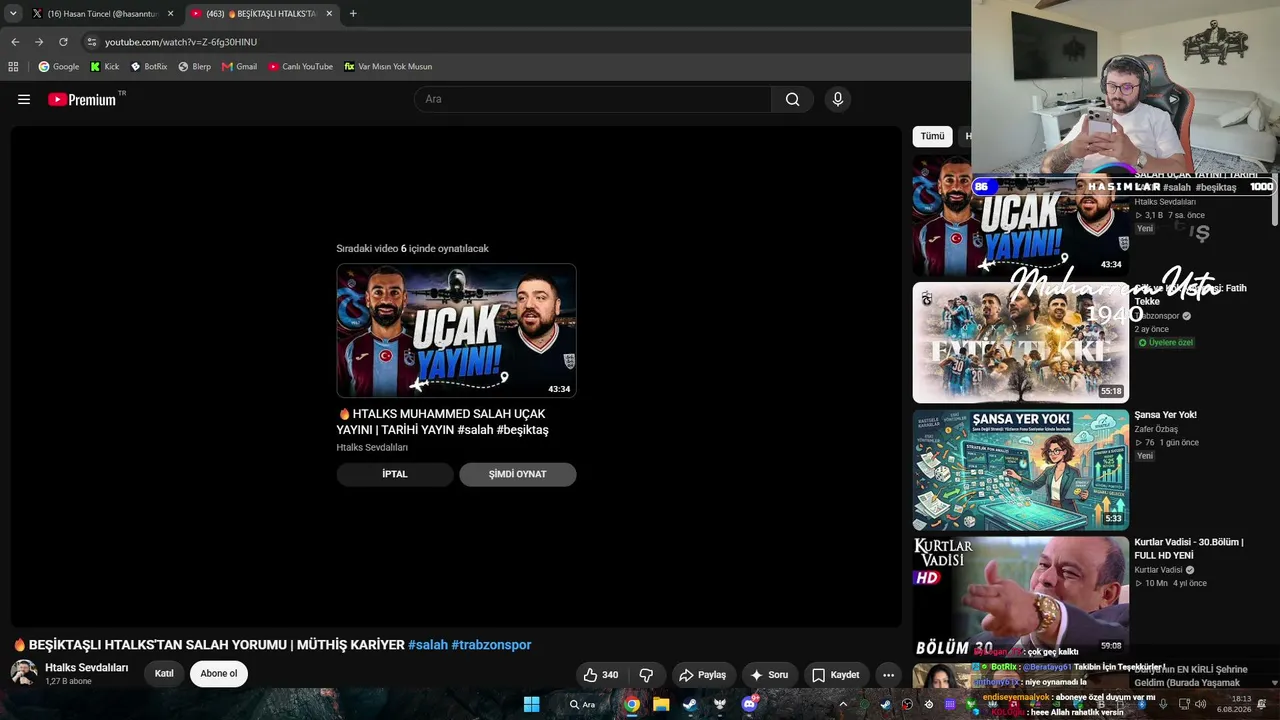Screen dimensions: 1280x720
Task: Open 'Şansa Yer Yok!' video title
Action: [x=1165, y=415]
